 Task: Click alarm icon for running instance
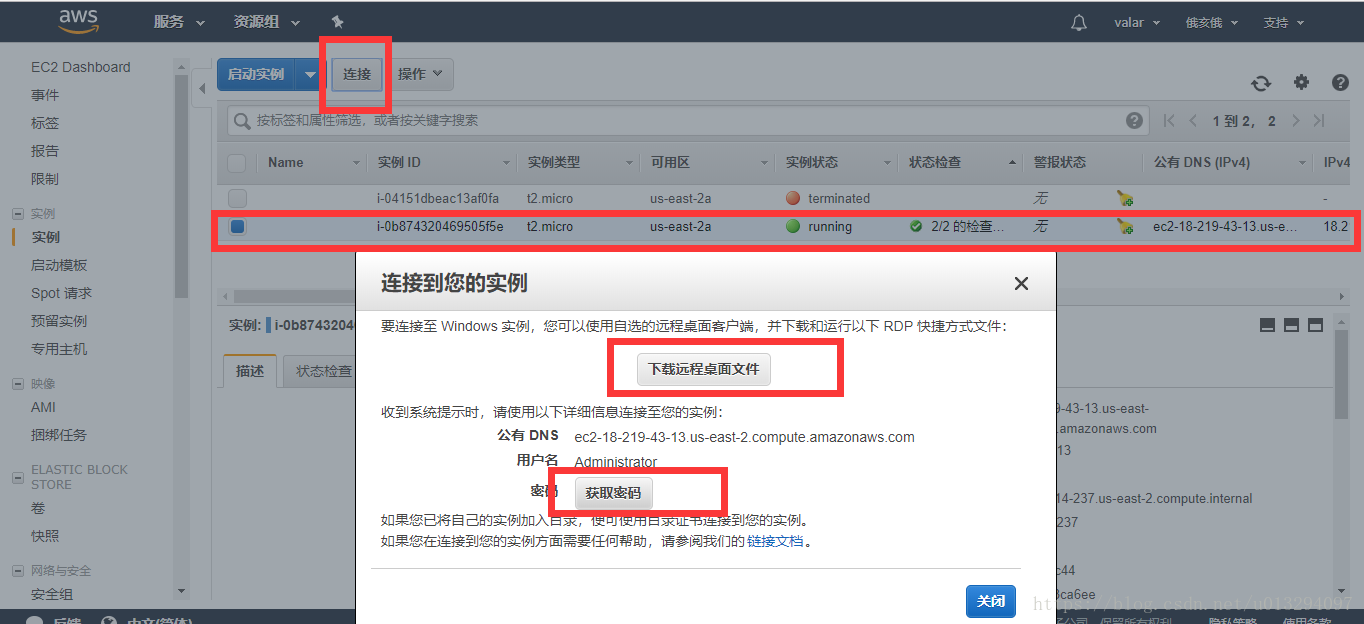(x=1125, y=227)
